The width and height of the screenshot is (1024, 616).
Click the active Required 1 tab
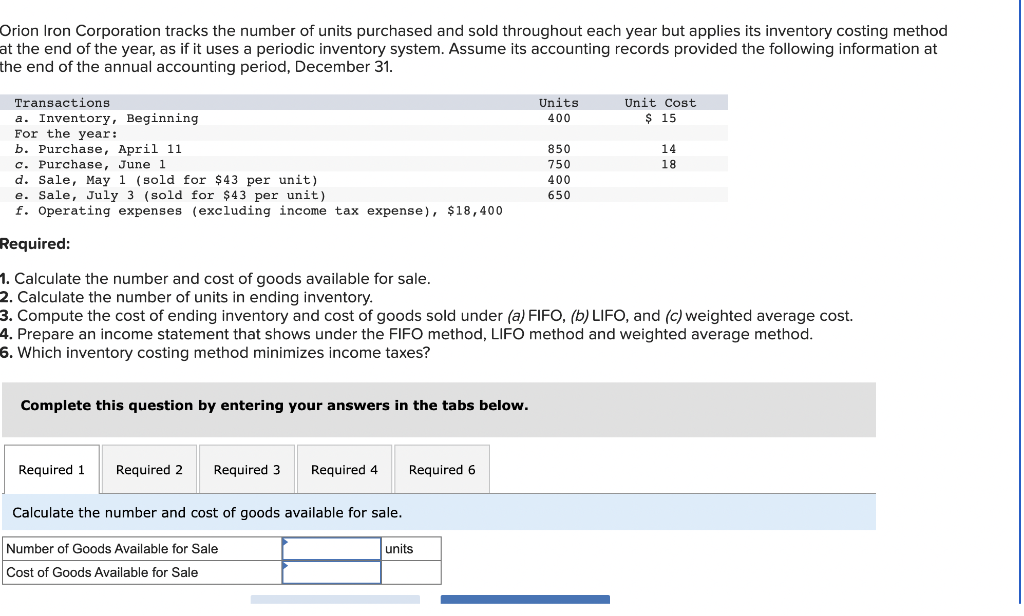[x=51, y=468]
